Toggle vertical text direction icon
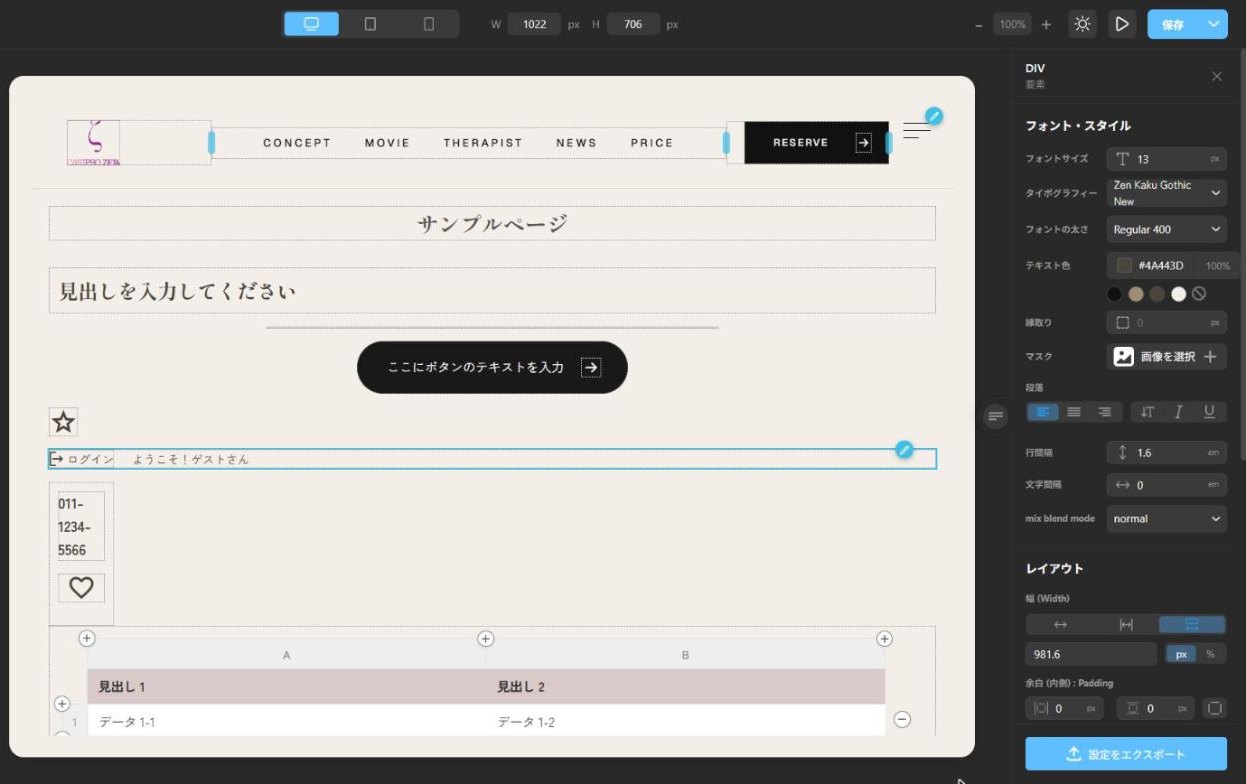1246x784 pixels. pos(1147,412)
